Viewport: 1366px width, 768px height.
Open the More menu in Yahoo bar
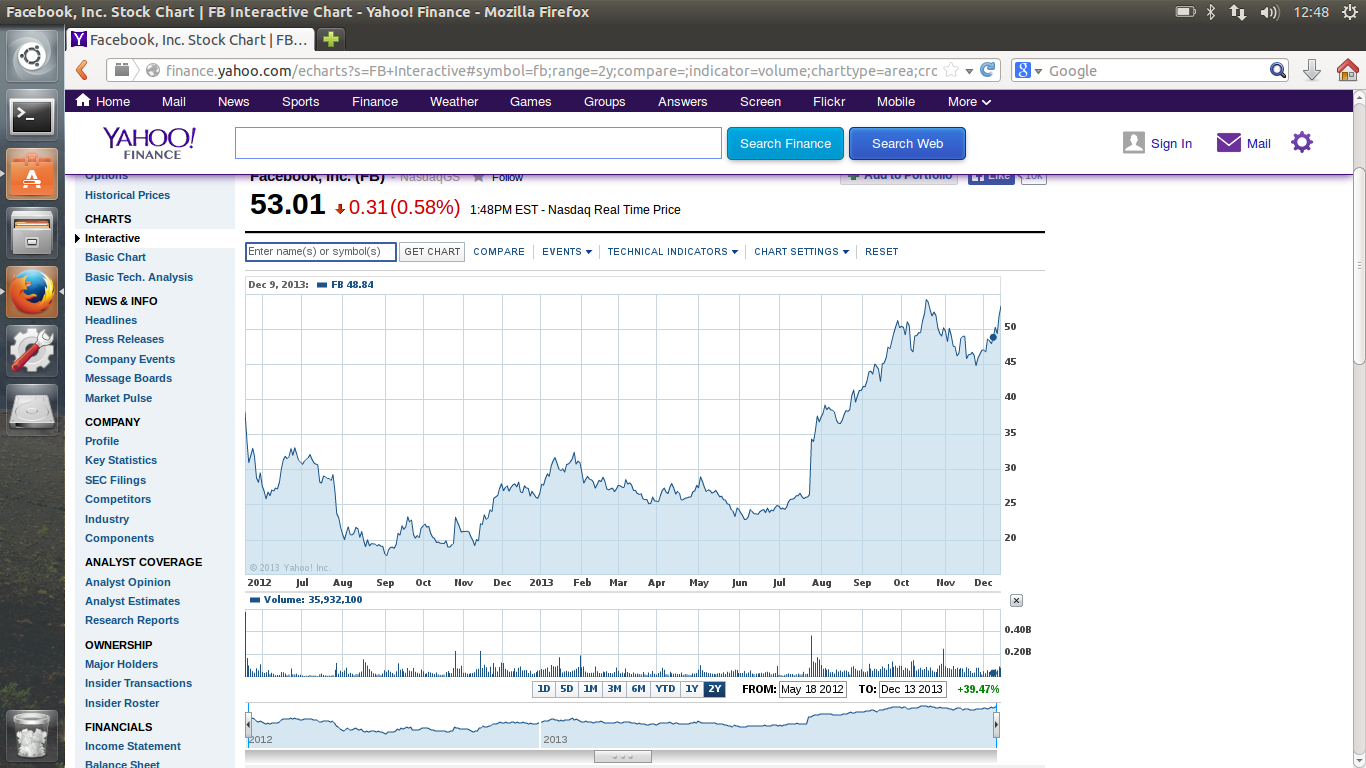tap(969, 101)
